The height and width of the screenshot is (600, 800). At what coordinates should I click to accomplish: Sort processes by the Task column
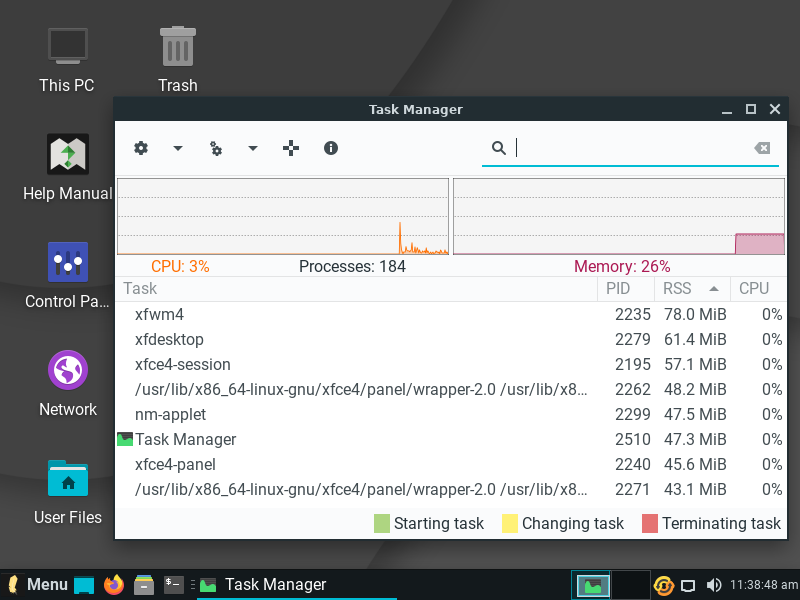[x=356, y=289]
